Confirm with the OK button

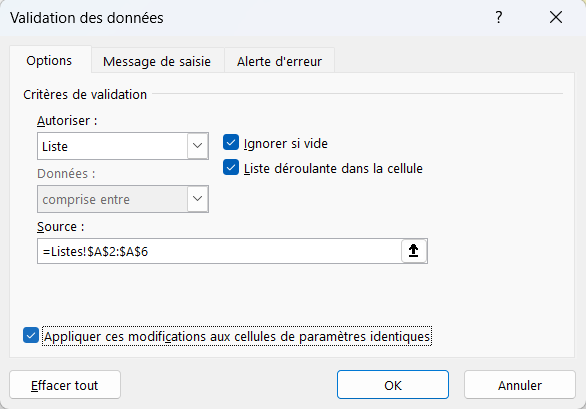(393, 385)
